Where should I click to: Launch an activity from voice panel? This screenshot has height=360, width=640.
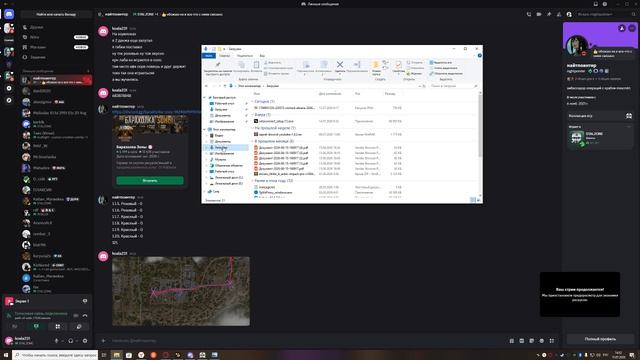pyautogui.click(x=58, y=327)
